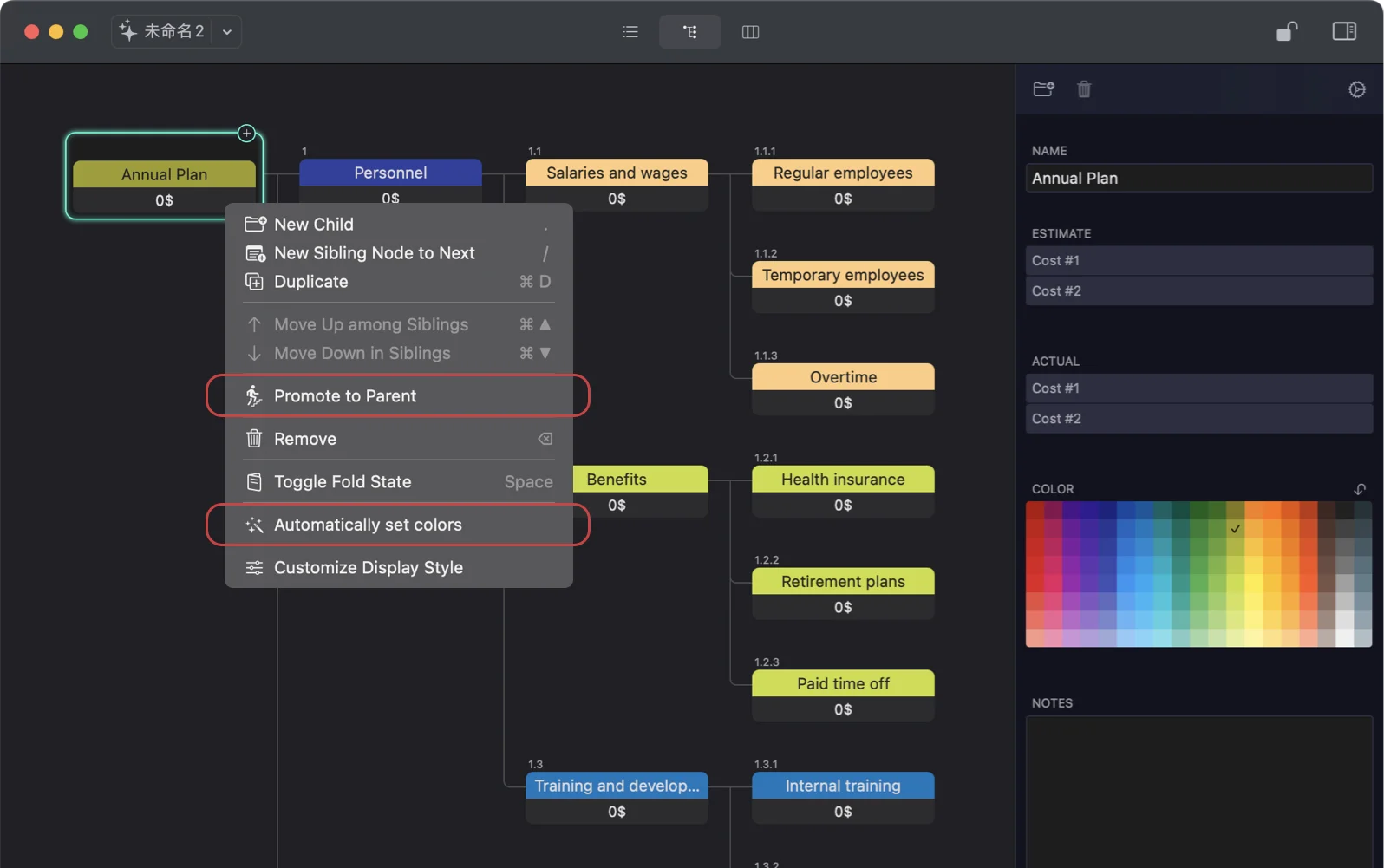Select Automatically set colors
Screen dimensions: 1384x868
coord(368,525)
